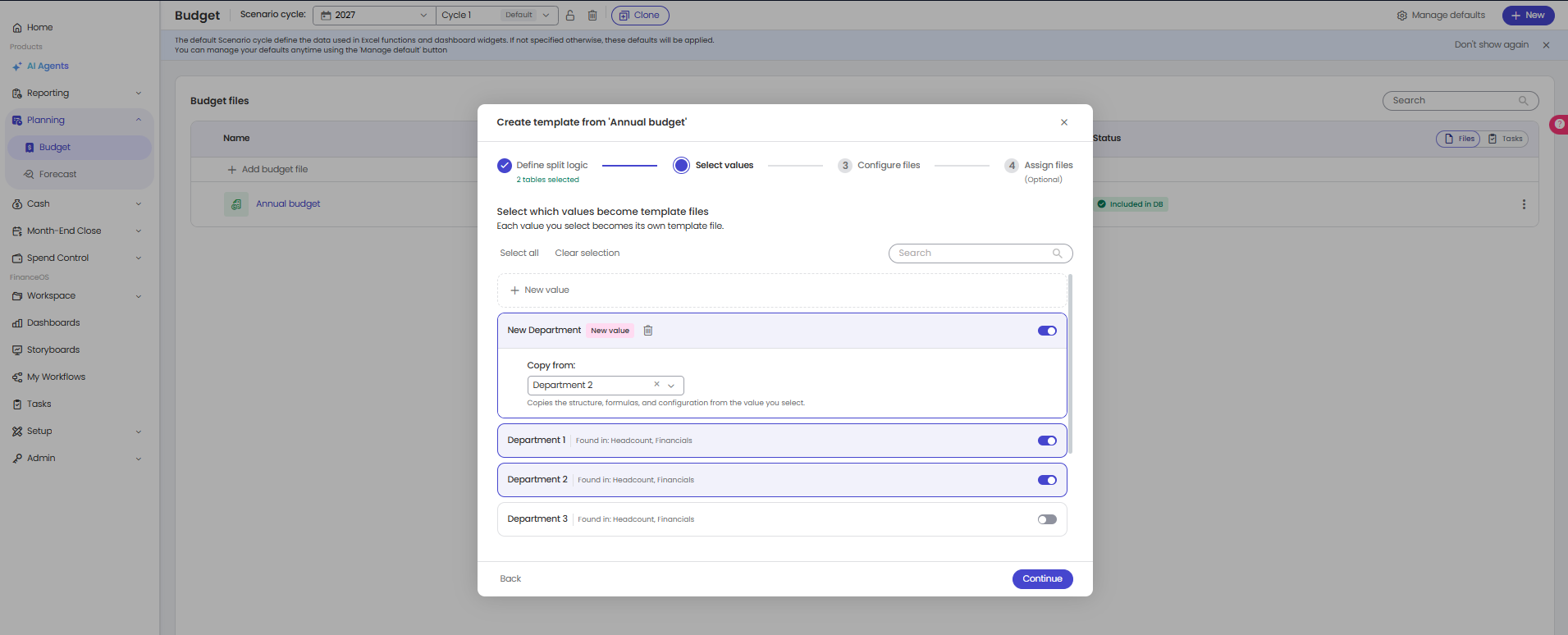Close the Create template dialog
This screenshot has width=1568, height=635.
1064,122
